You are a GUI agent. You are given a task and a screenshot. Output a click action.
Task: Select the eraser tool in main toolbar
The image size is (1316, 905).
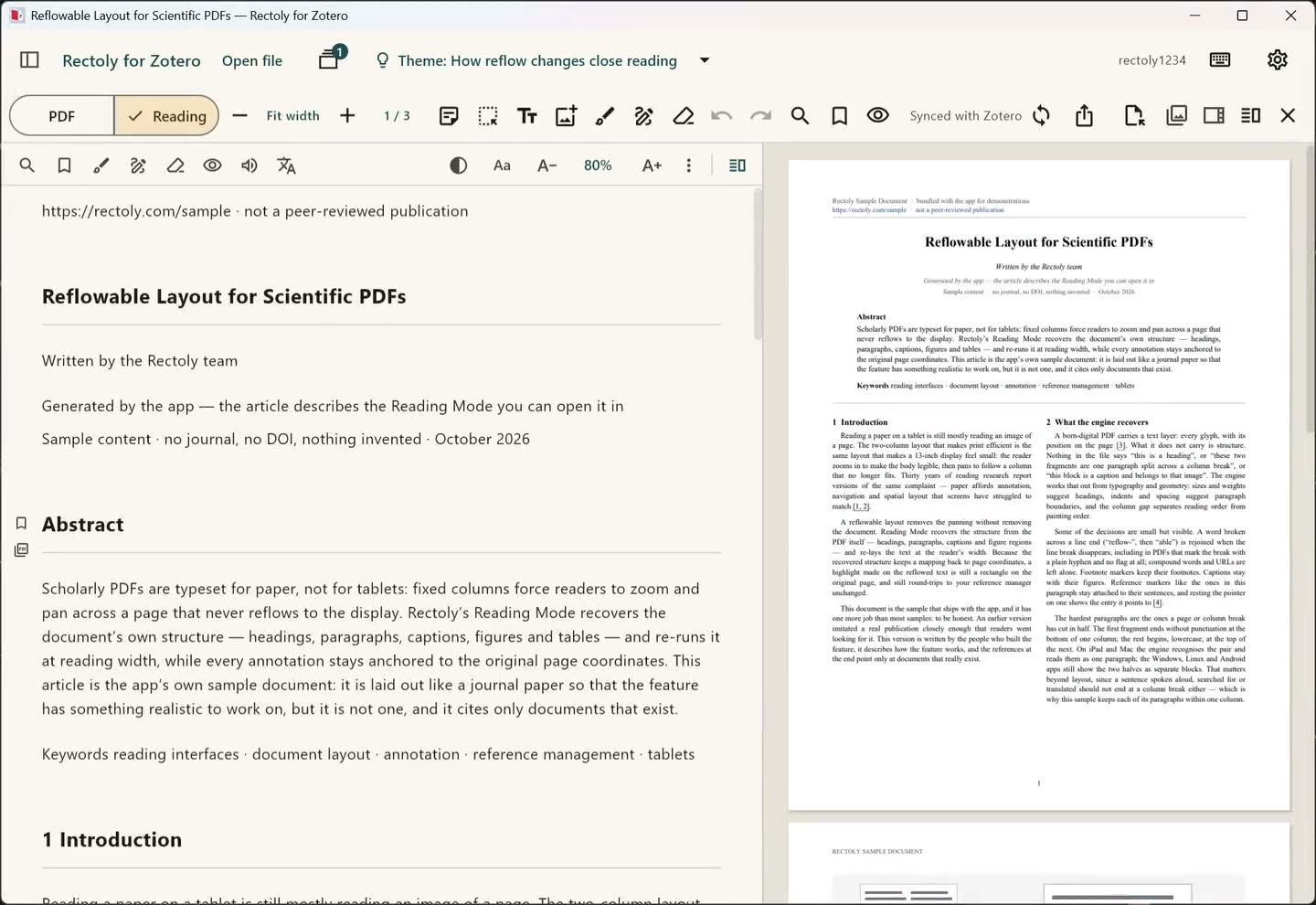(684, 116)
